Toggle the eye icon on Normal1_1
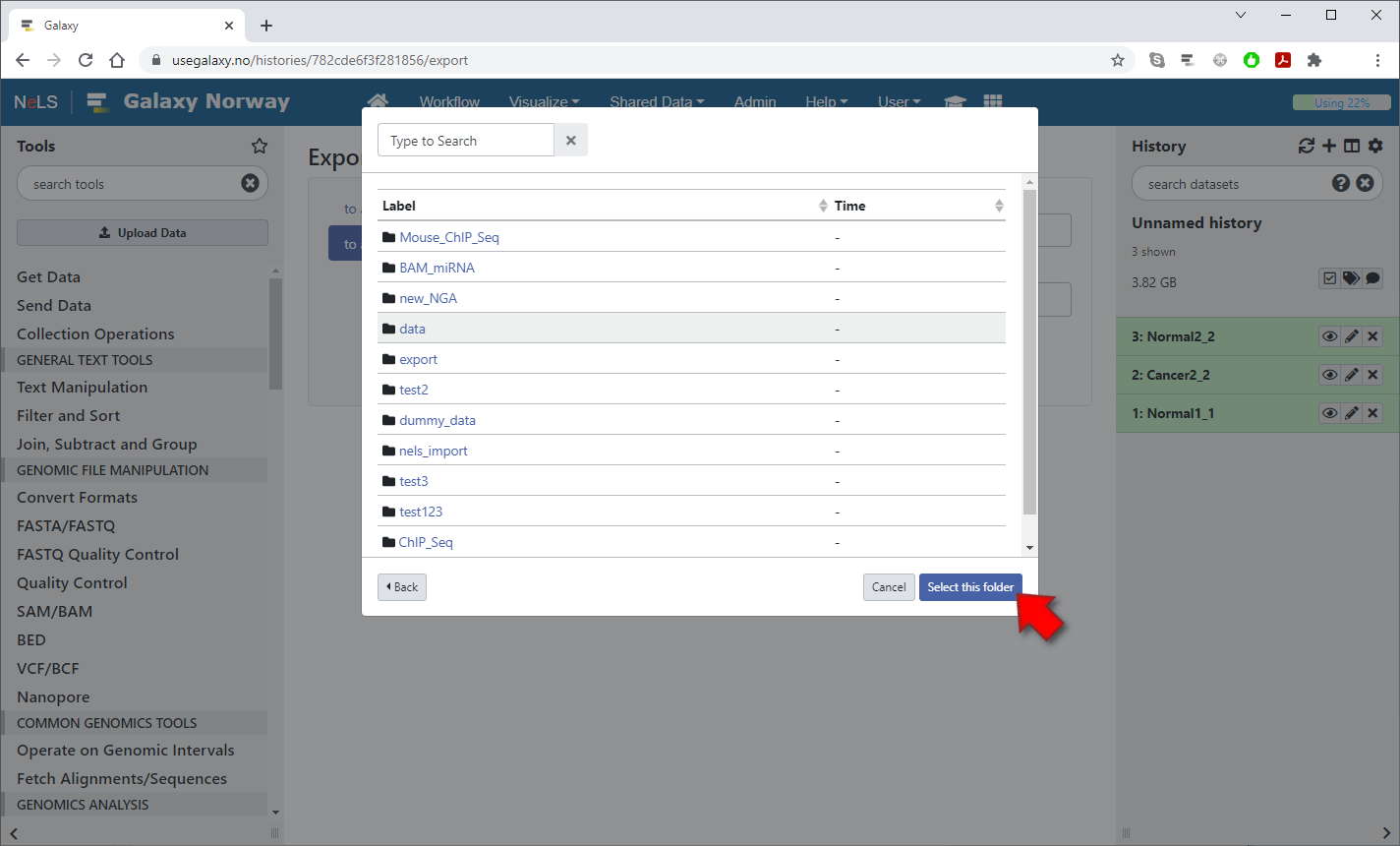This screenshot has height=846, width=1400. [x=1329, y=413]
